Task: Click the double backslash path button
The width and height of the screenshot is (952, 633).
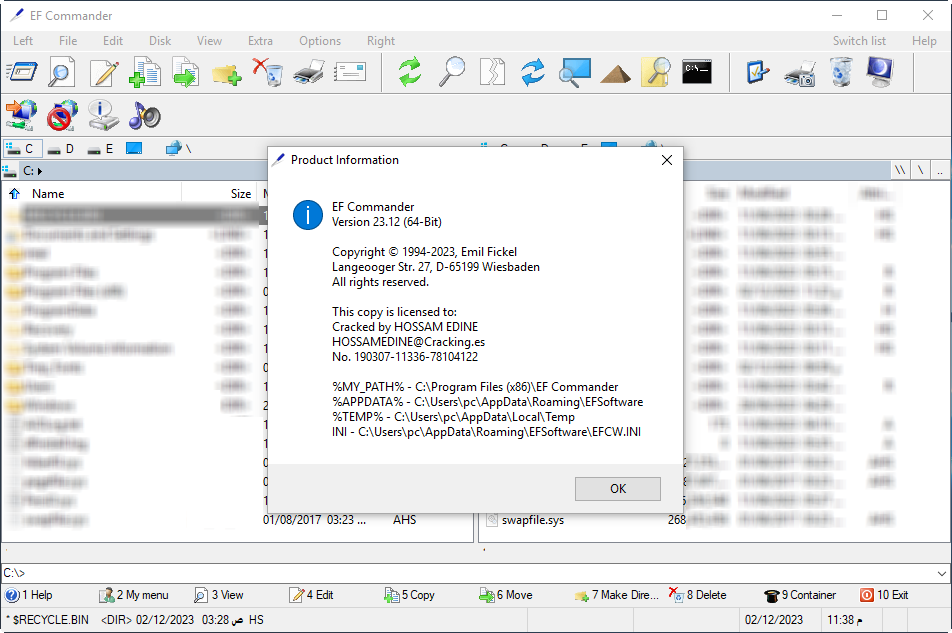Action: click(x=900, y=171)
